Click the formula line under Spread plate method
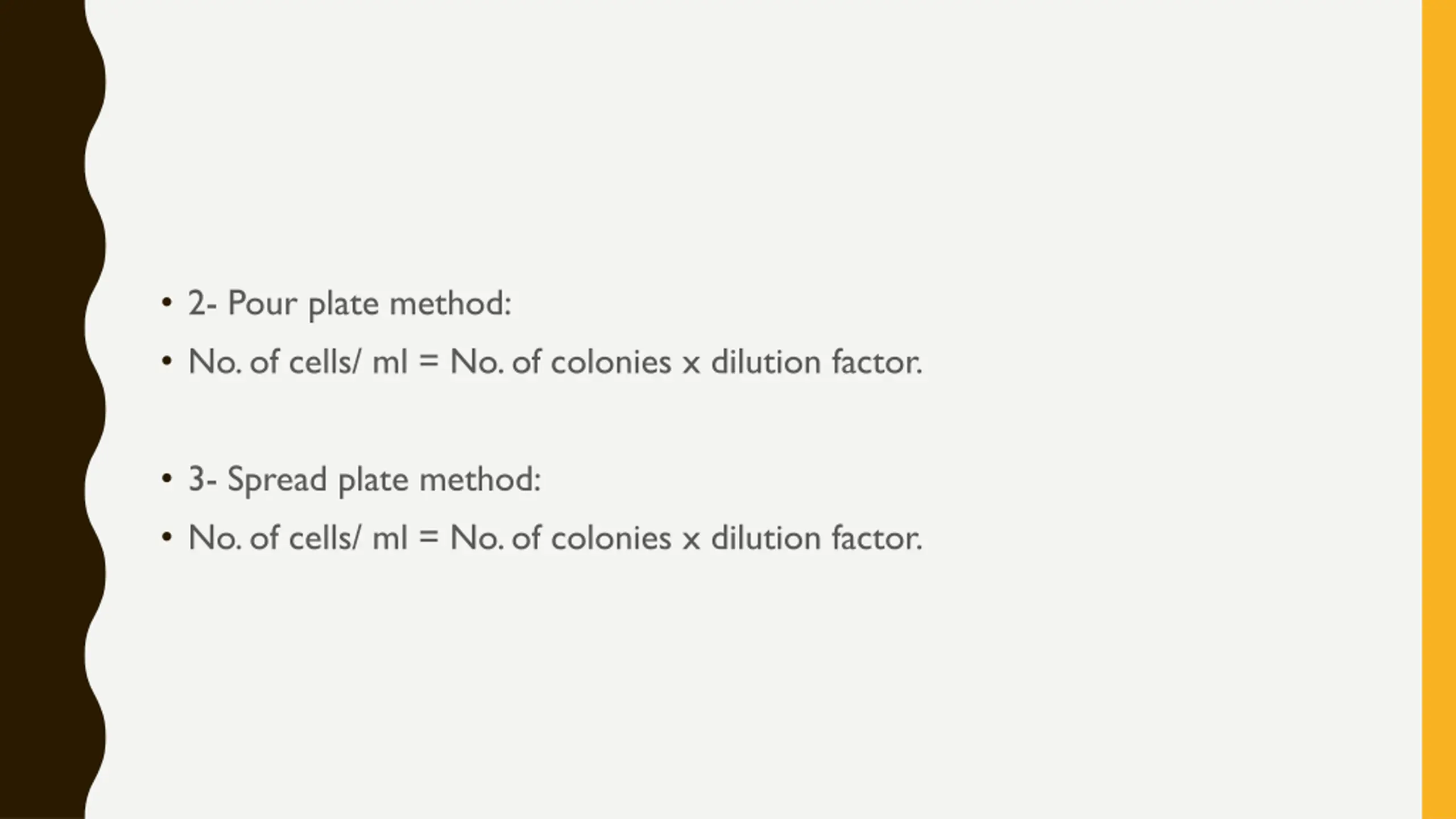 (555, 537)
